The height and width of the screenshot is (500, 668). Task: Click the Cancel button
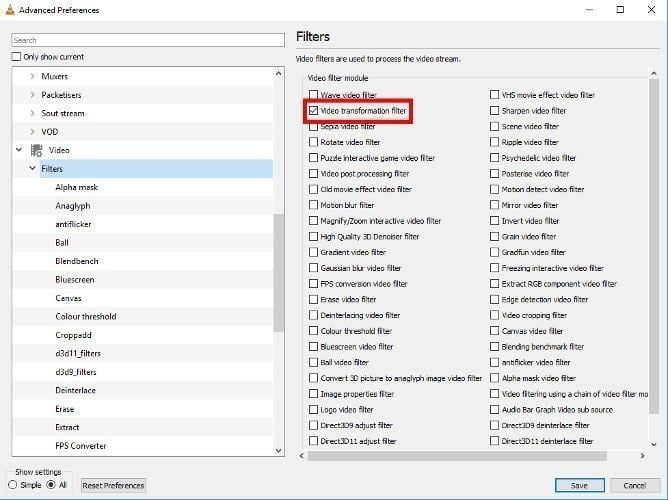(635, 486)
